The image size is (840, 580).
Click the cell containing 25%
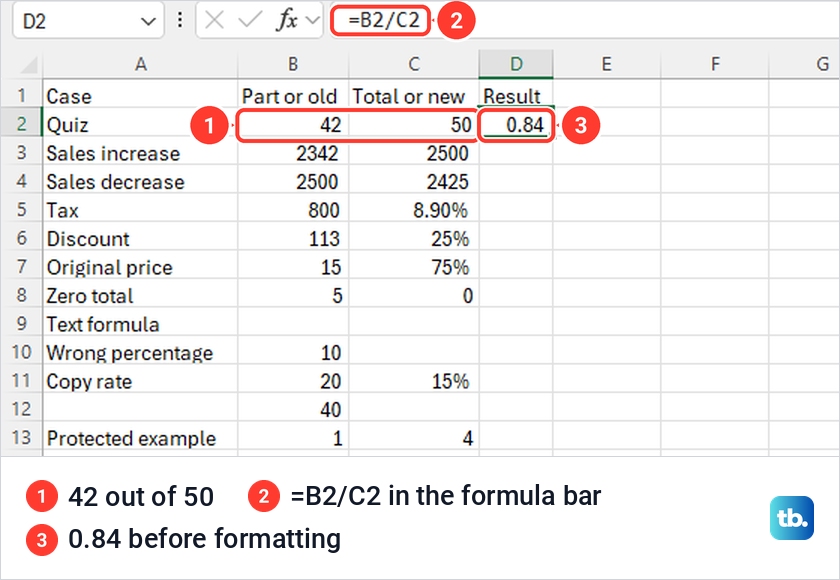tap(414, 238)
